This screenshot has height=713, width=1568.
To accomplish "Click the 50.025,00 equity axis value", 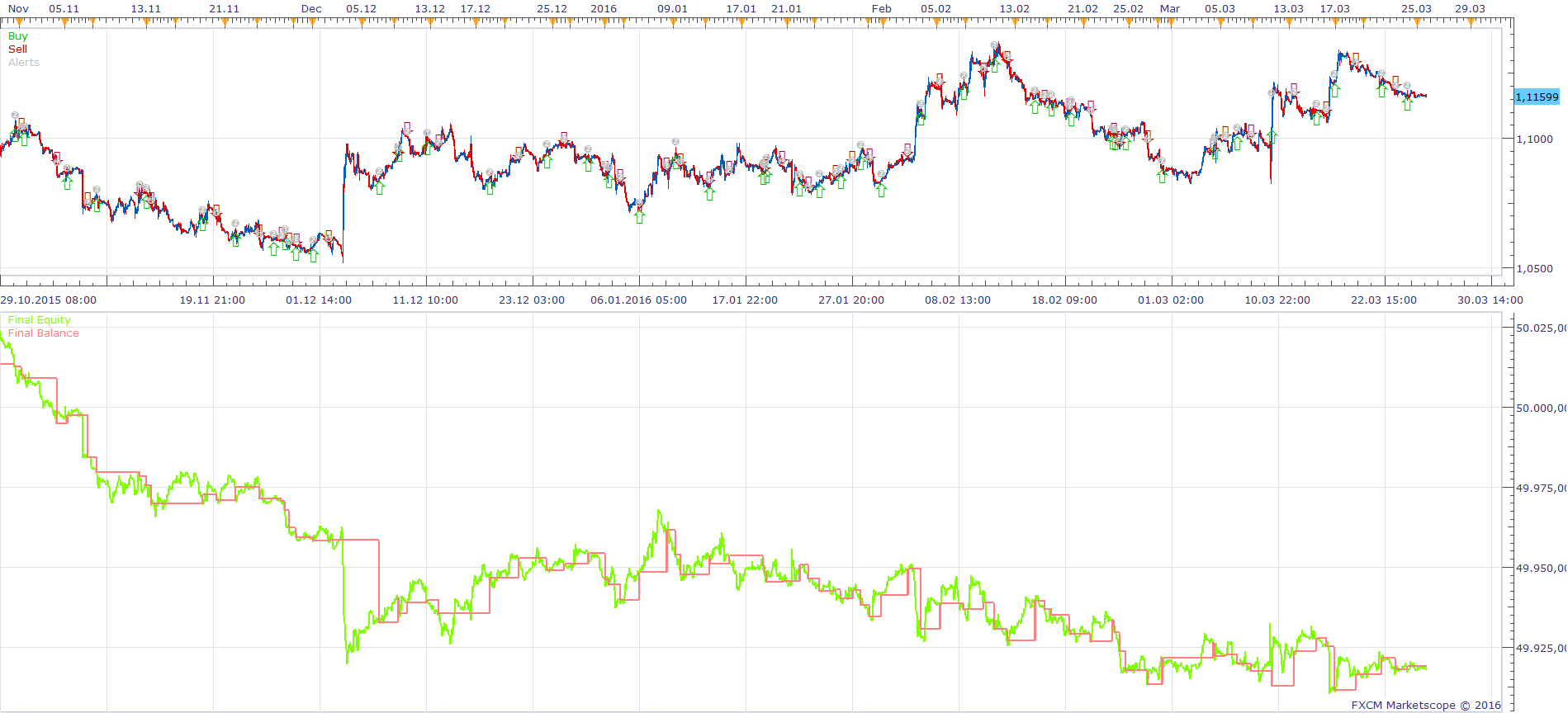I will 1541,328.
